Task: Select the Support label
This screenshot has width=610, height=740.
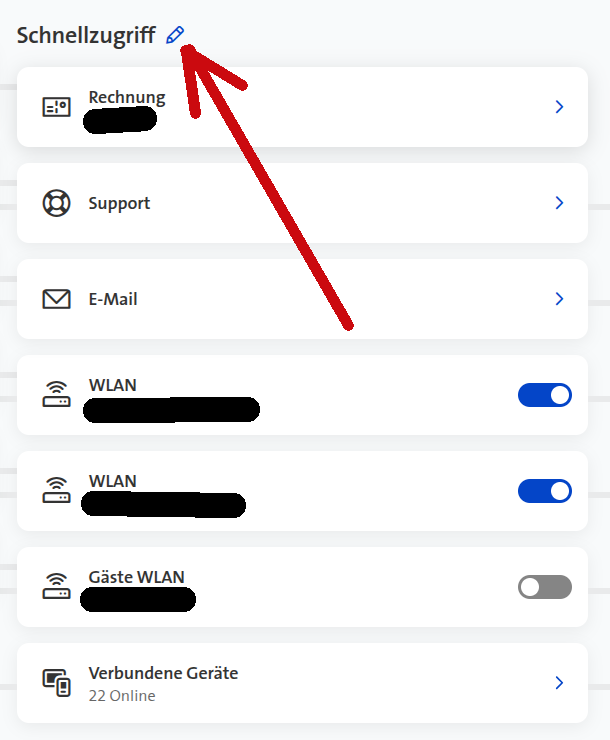Action: 119,203
